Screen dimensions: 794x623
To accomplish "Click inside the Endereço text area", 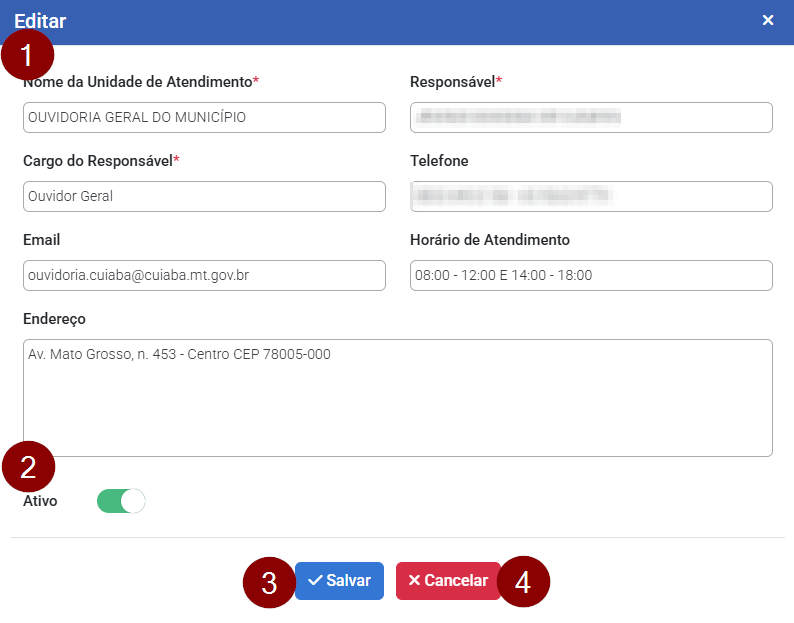I will click(397, 397).
